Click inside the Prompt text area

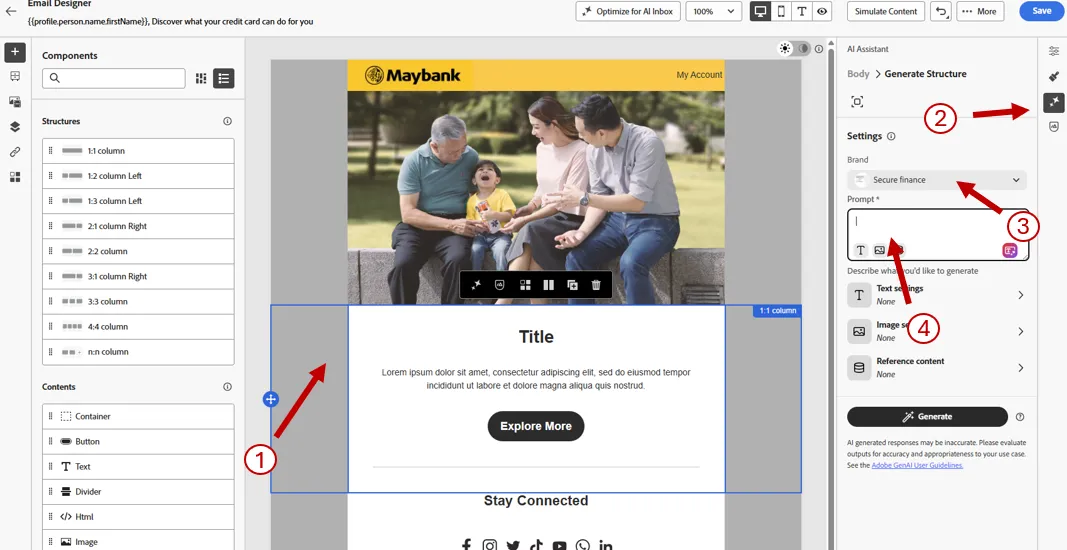point(938,235)
